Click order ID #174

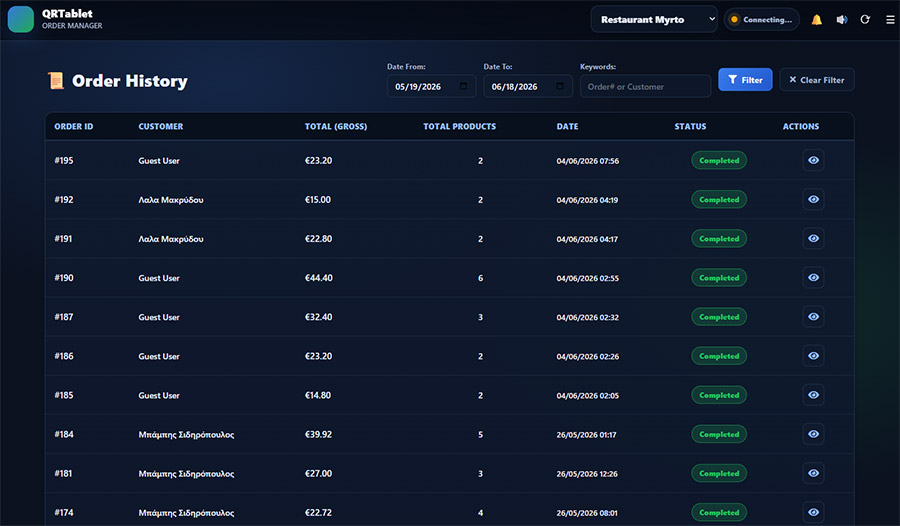click(x=64, y=512)
